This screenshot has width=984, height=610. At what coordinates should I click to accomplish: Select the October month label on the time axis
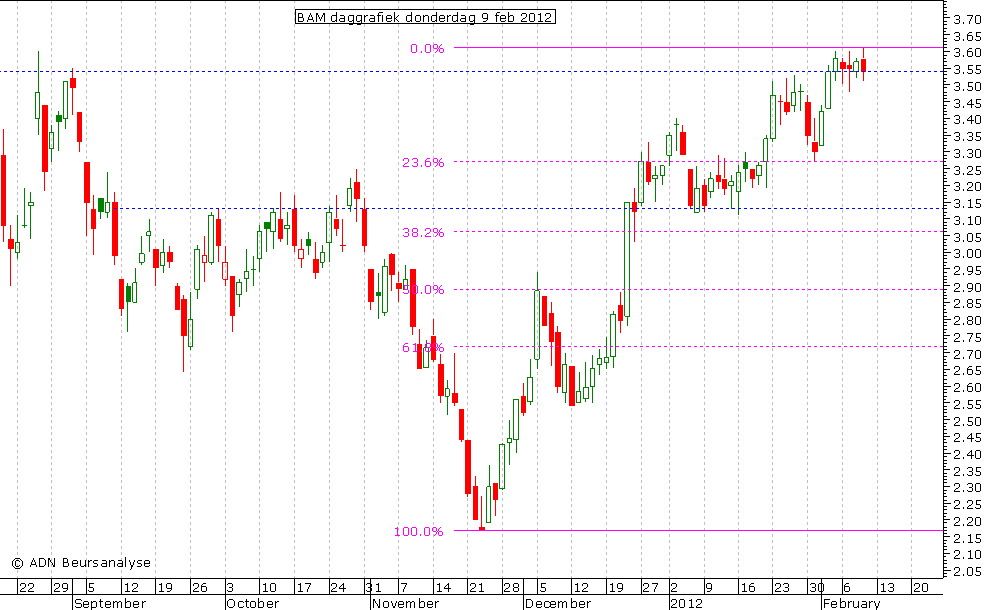252,603
